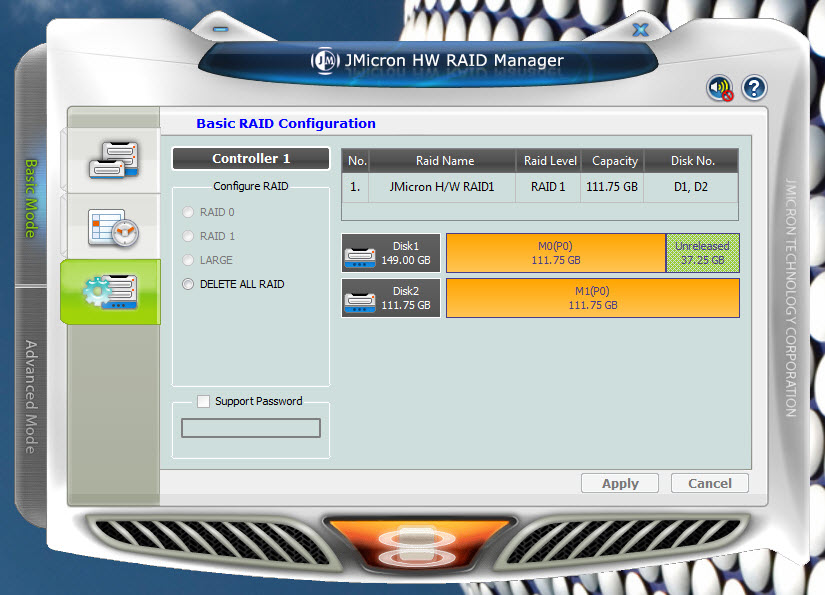
Task: Click the Disk1 149.00 GB label
Action: pyautogui.click(x=406, y=253)
